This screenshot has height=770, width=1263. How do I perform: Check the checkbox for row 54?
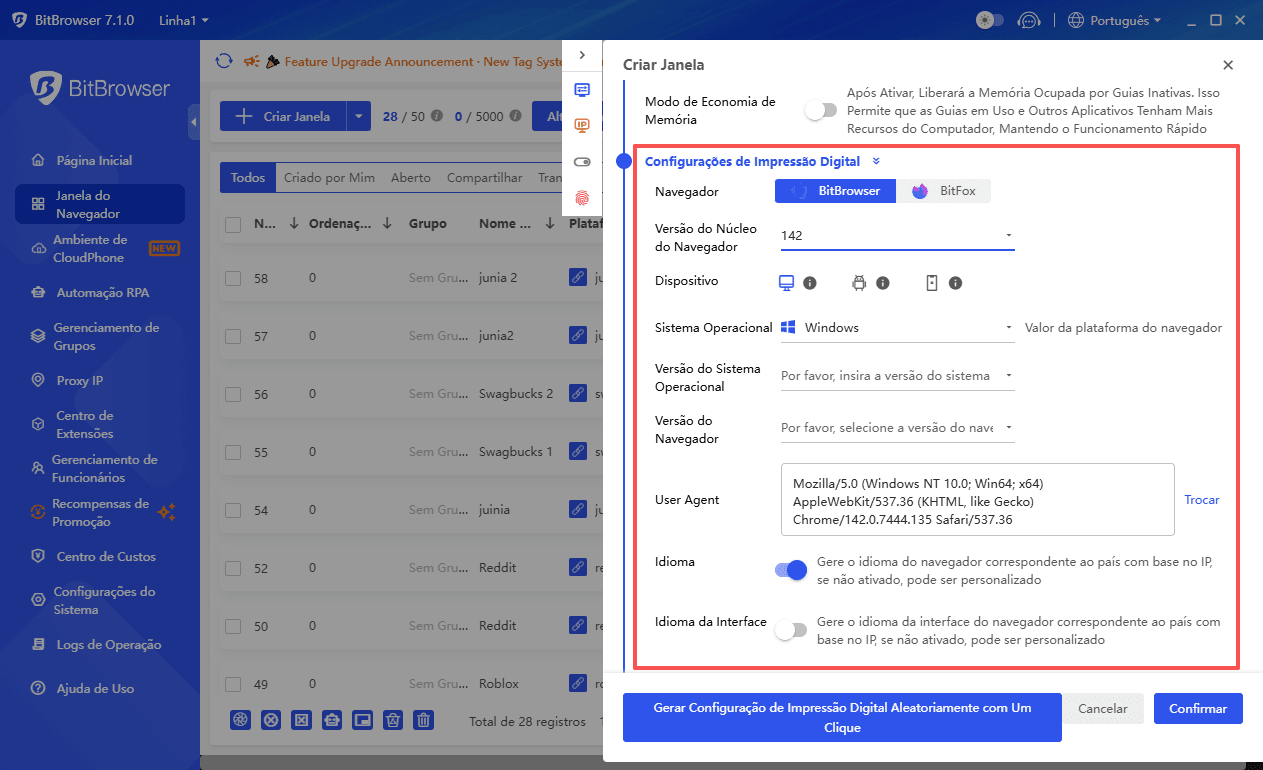click(233, 510)
